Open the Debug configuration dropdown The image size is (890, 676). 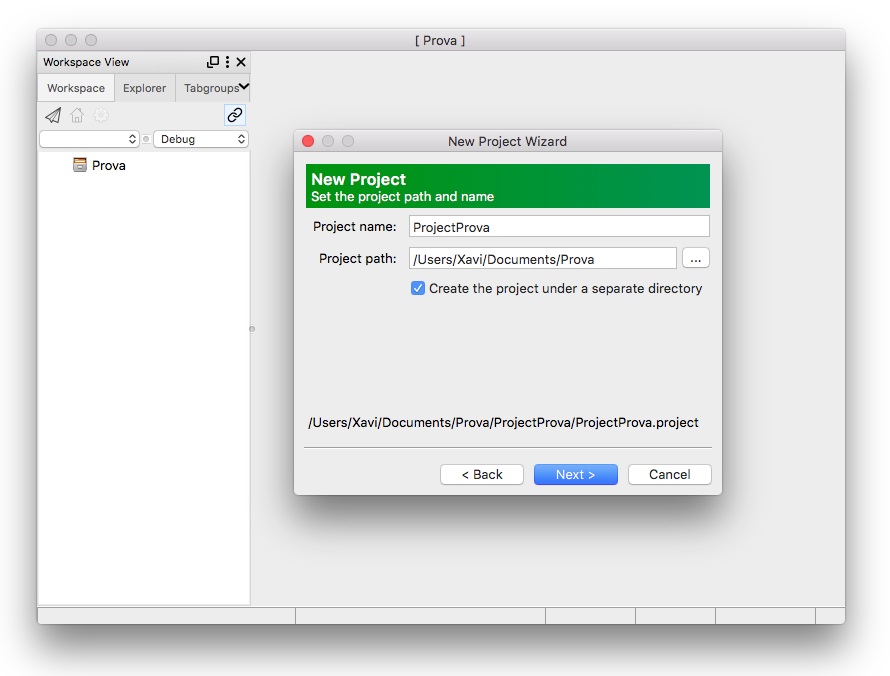pos(200,139)
